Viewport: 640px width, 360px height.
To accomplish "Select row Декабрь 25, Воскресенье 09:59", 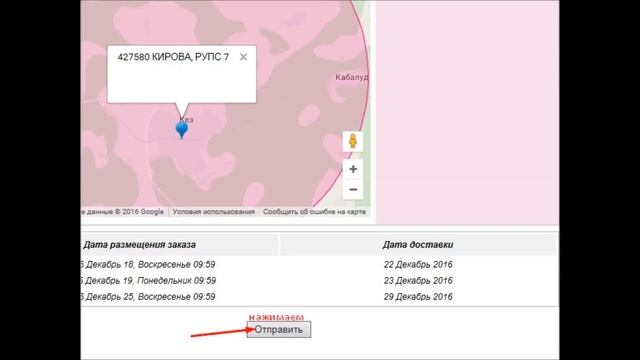I will [148, 297].
